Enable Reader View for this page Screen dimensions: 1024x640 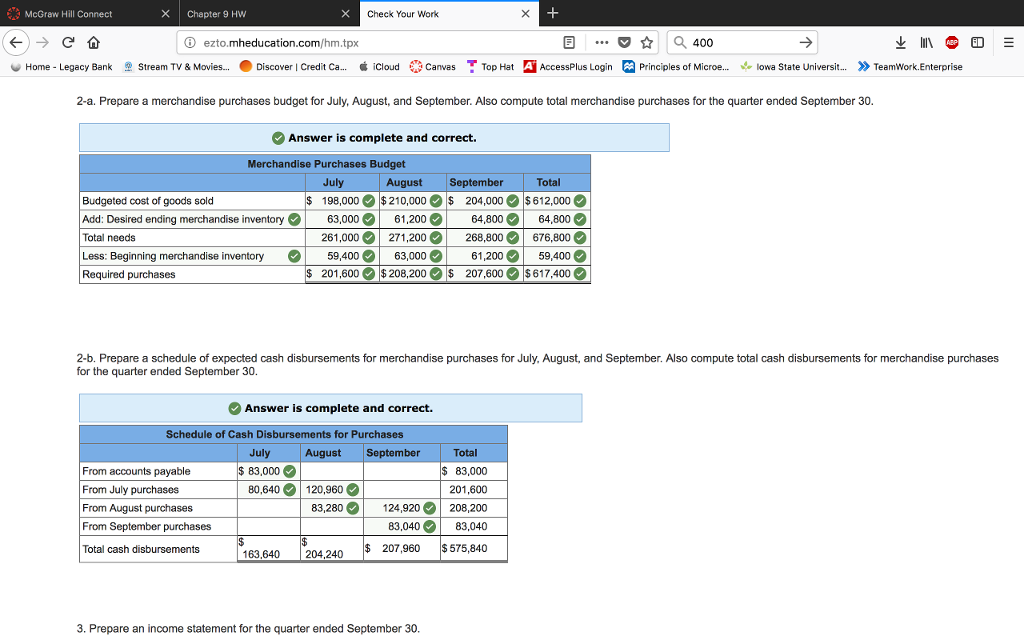click(x=570, y=42)
